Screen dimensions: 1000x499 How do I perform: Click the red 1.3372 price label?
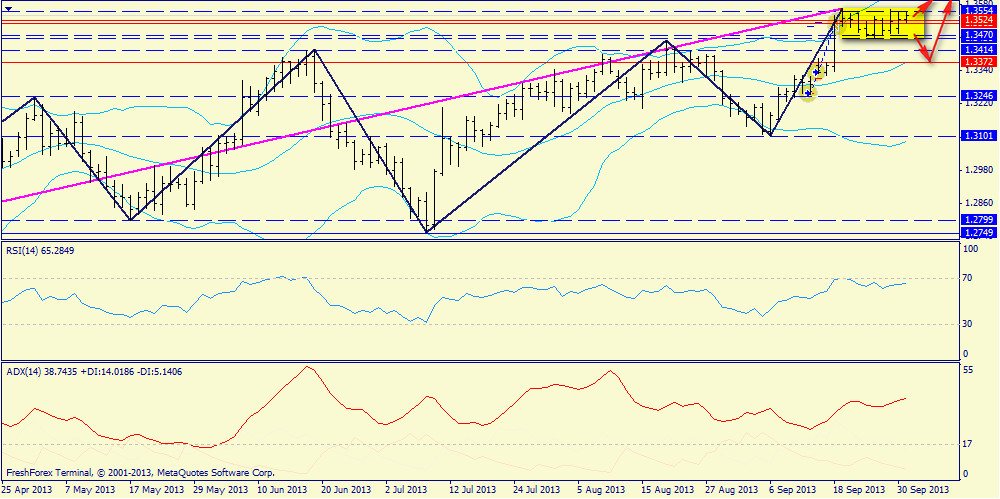(977, 62)
